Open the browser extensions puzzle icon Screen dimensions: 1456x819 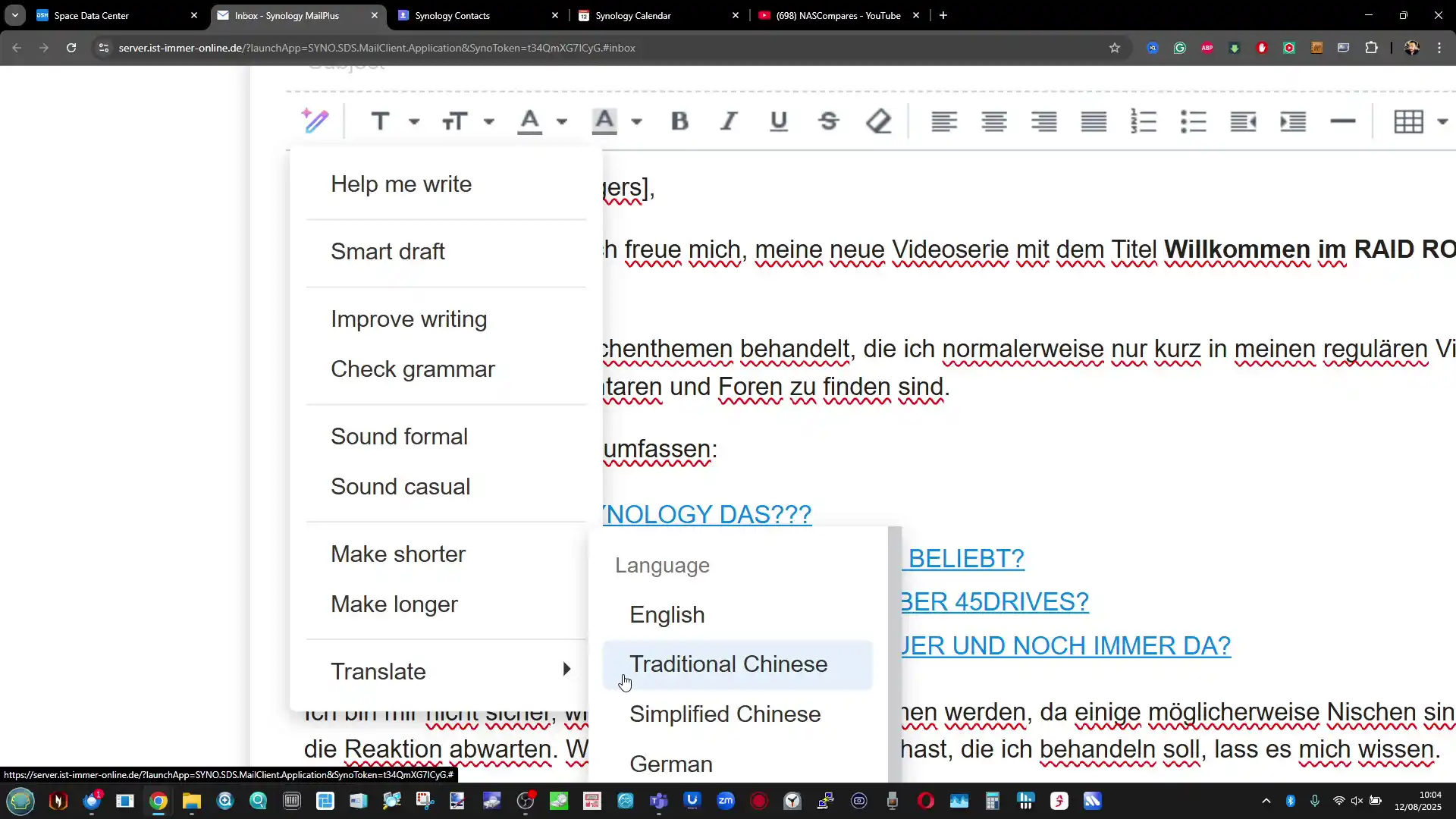pos(1371,48)
